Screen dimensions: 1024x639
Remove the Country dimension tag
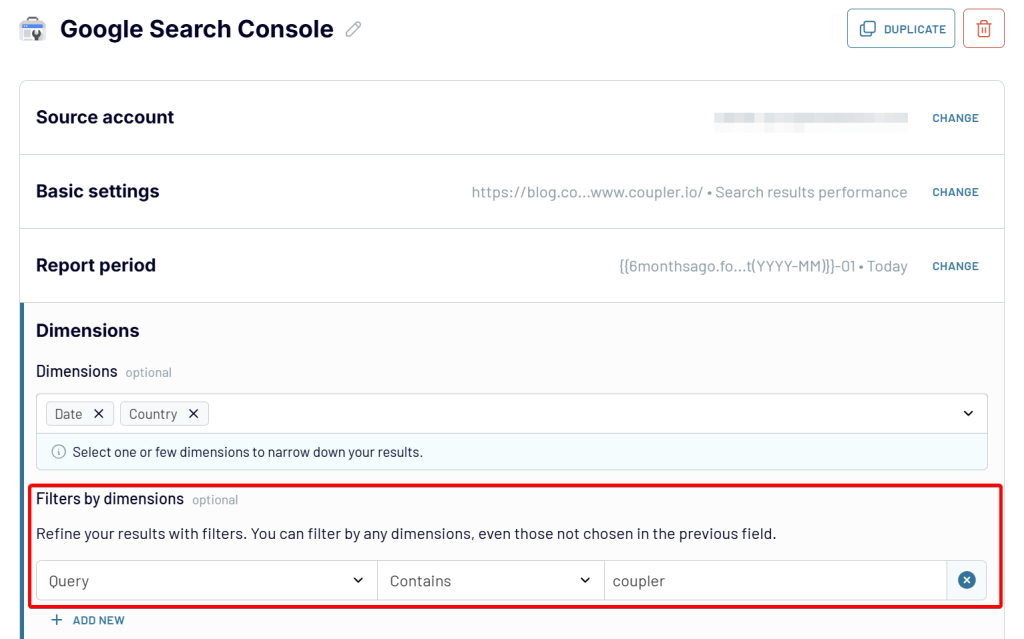[193, 414]
